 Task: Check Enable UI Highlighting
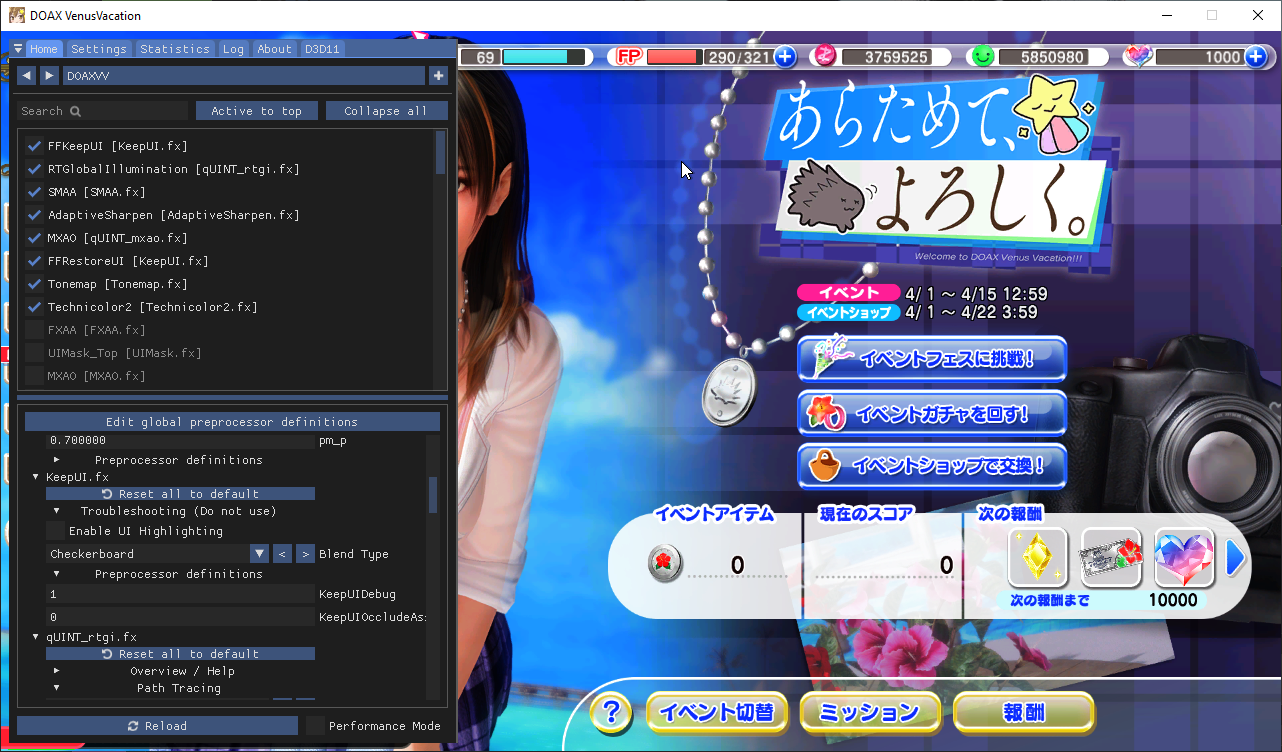pyautogui.click(x=55, y=531)
